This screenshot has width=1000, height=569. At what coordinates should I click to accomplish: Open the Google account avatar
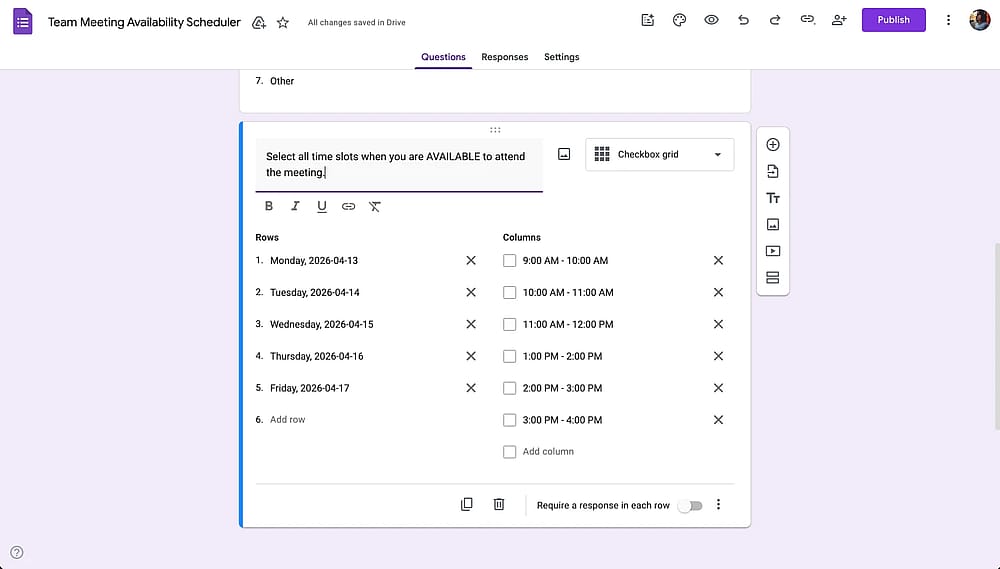(980, 20)
